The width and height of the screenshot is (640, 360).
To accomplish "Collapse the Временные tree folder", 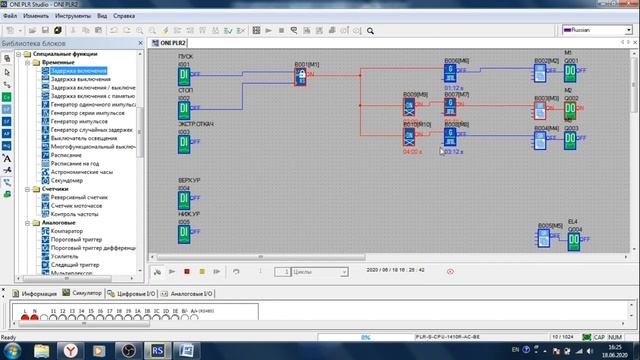I will tap(27, 62).
